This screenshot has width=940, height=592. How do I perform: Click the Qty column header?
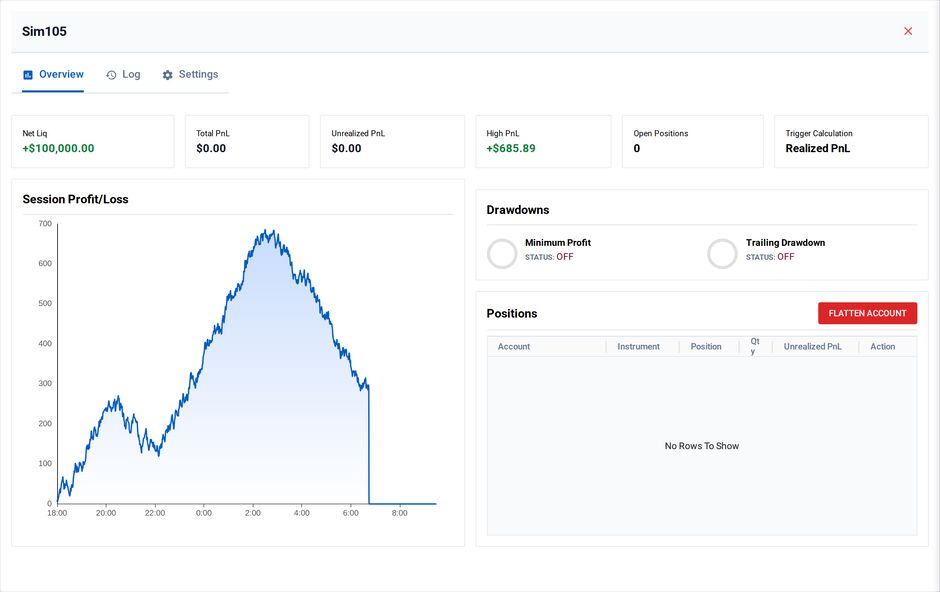[x=755, y=346]
